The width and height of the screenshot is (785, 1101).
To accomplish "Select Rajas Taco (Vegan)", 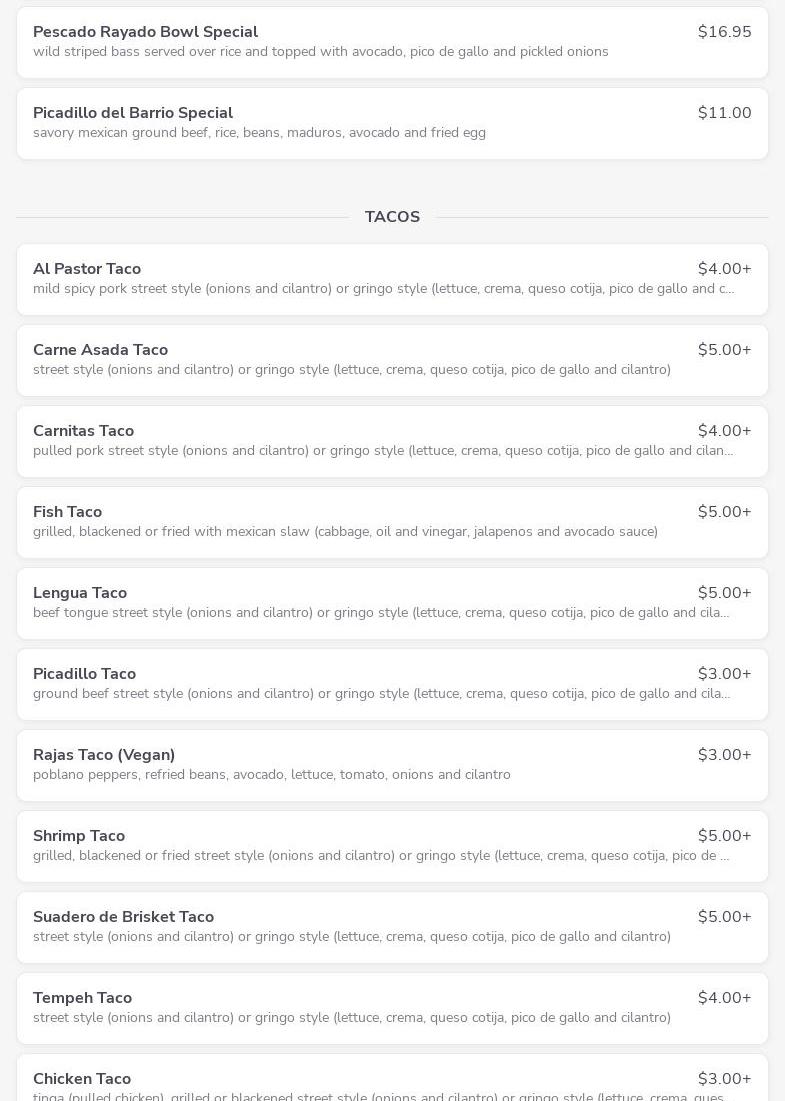I will point(104,755).
